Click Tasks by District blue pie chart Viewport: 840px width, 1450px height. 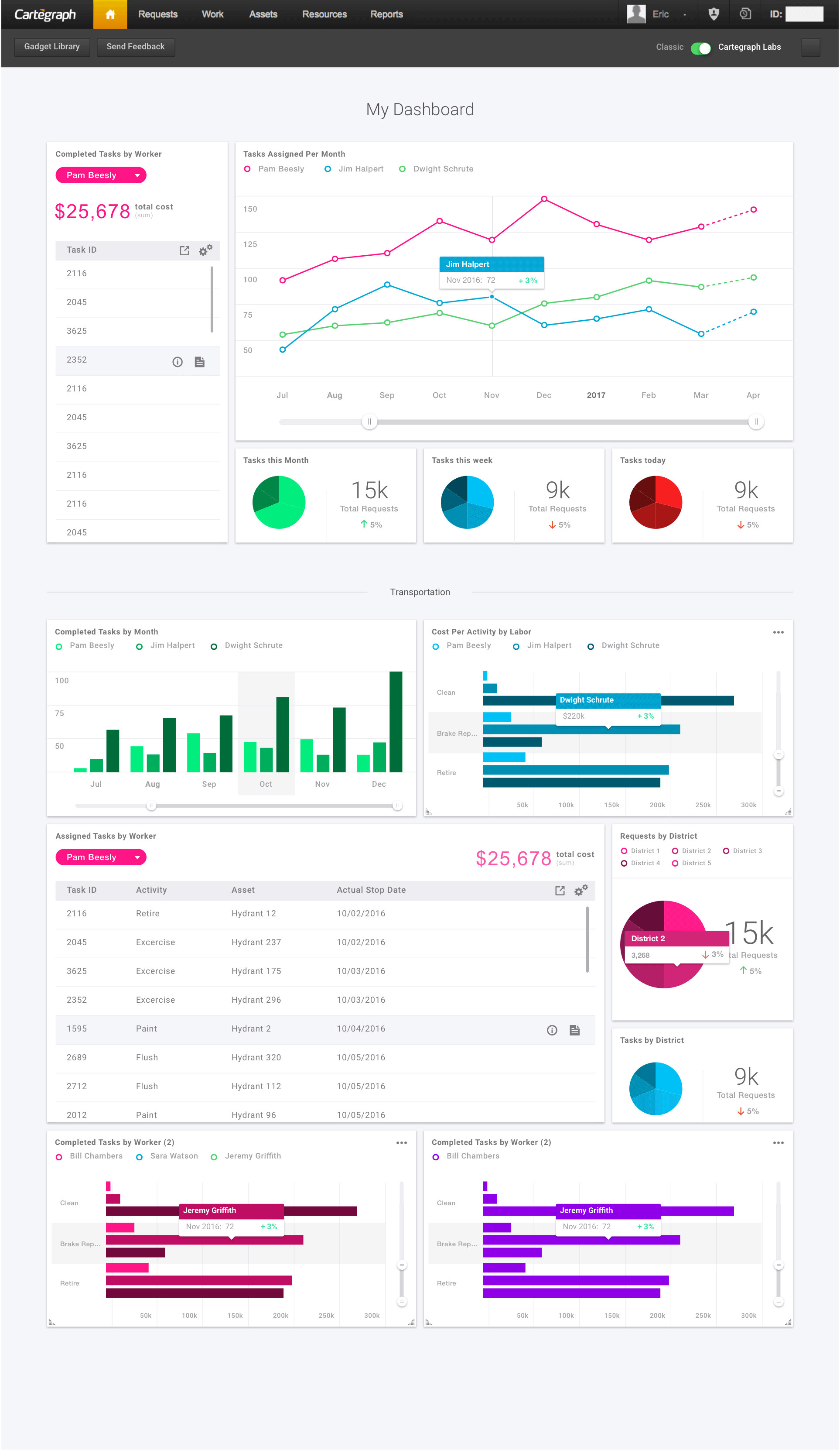pyautogui.click(x=656, y=1089)
